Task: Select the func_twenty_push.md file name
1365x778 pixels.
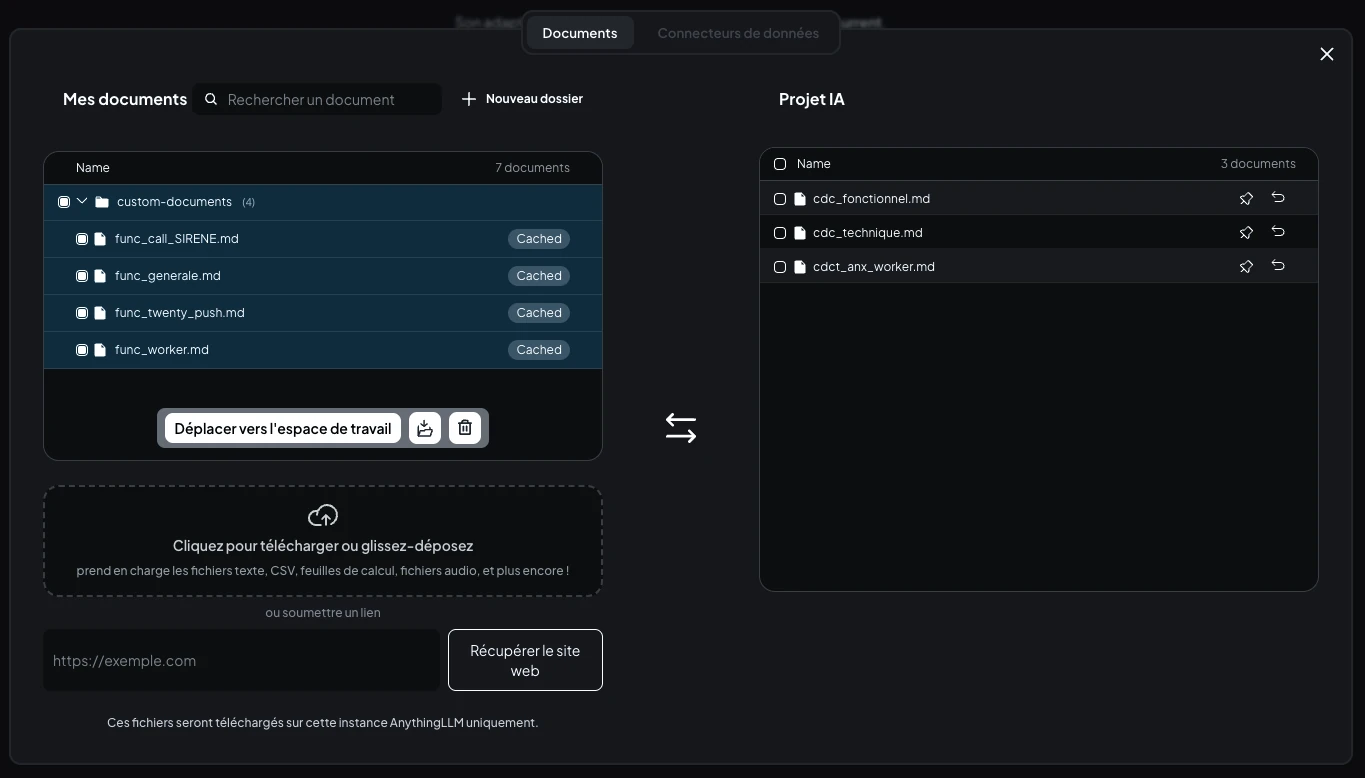Action: (180, 313)
